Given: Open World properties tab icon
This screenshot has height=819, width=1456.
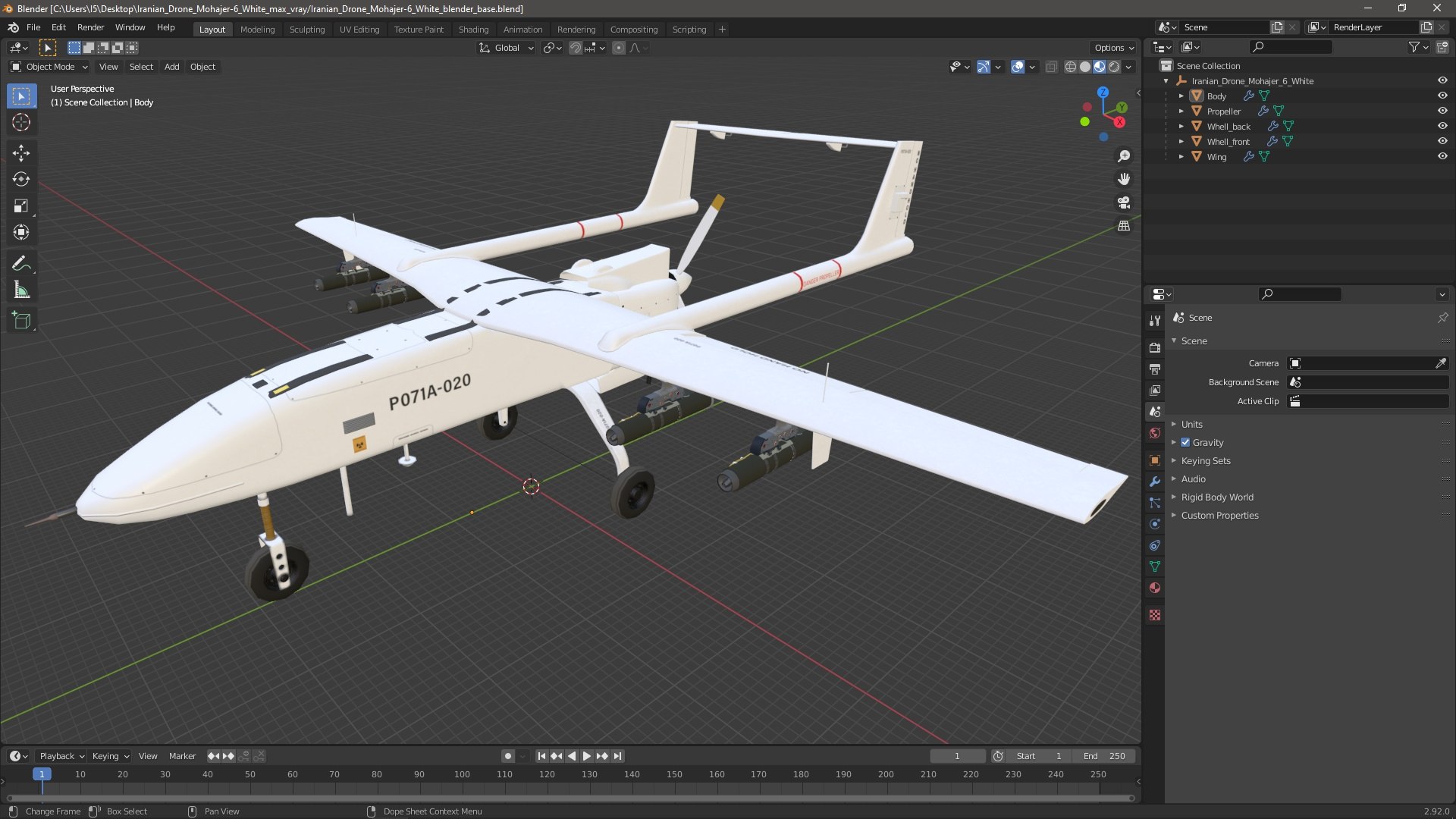Looking at the screenshot, I should tap(1155, 434).
